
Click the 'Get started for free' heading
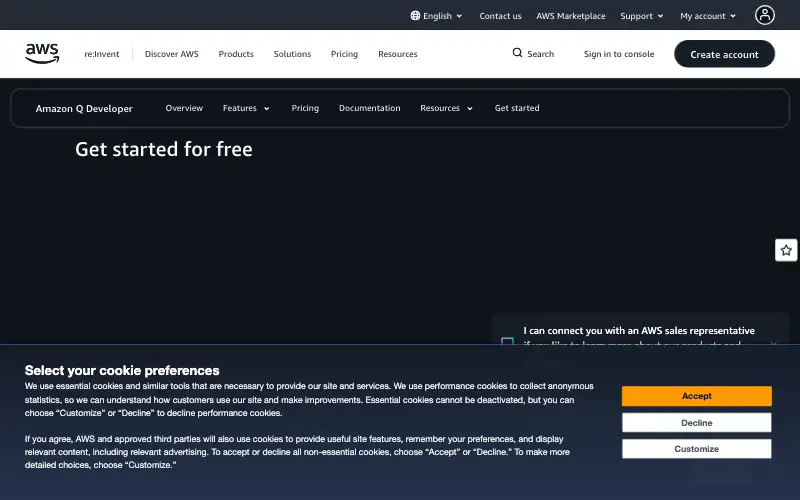point(164,149)
